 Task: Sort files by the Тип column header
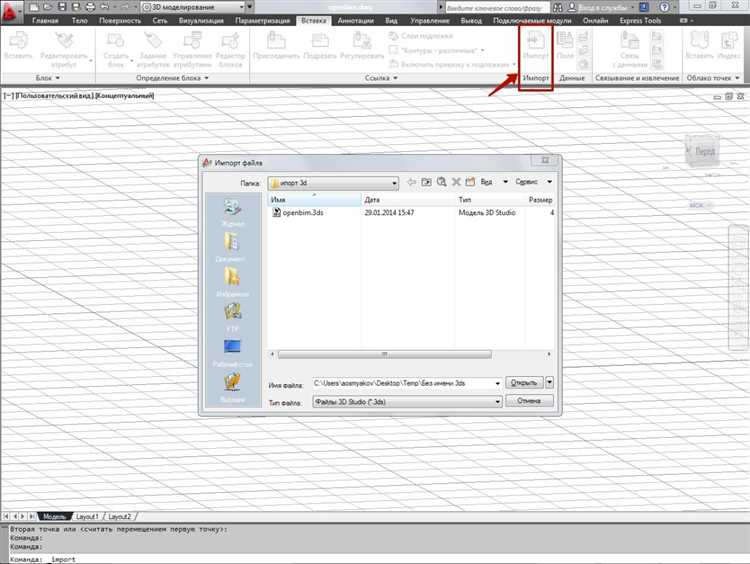pos(490,199)
